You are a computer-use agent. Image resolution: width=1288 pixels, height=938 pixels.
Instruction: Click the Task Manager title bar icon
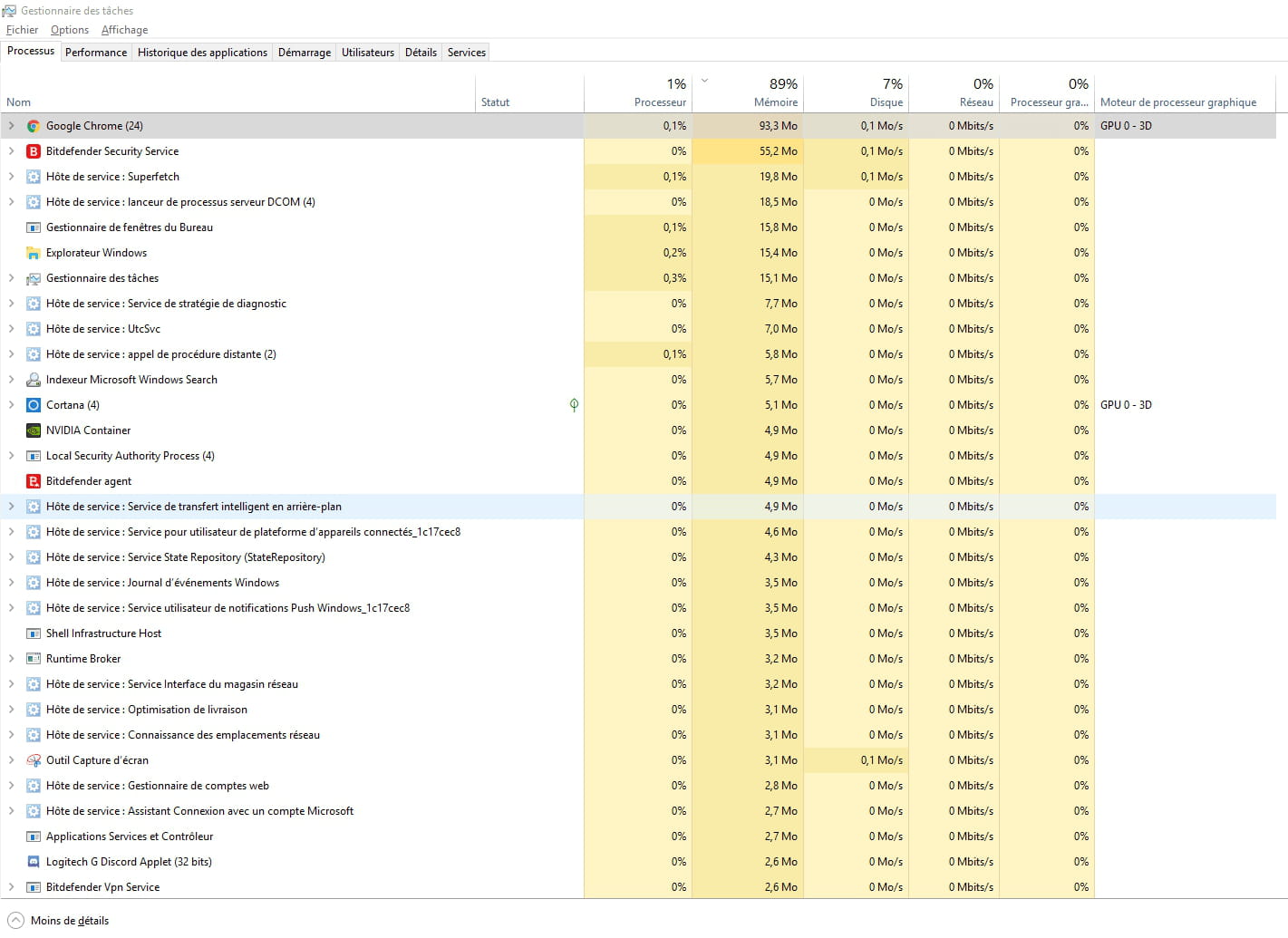pyautogui.click(x=9, y=11)
